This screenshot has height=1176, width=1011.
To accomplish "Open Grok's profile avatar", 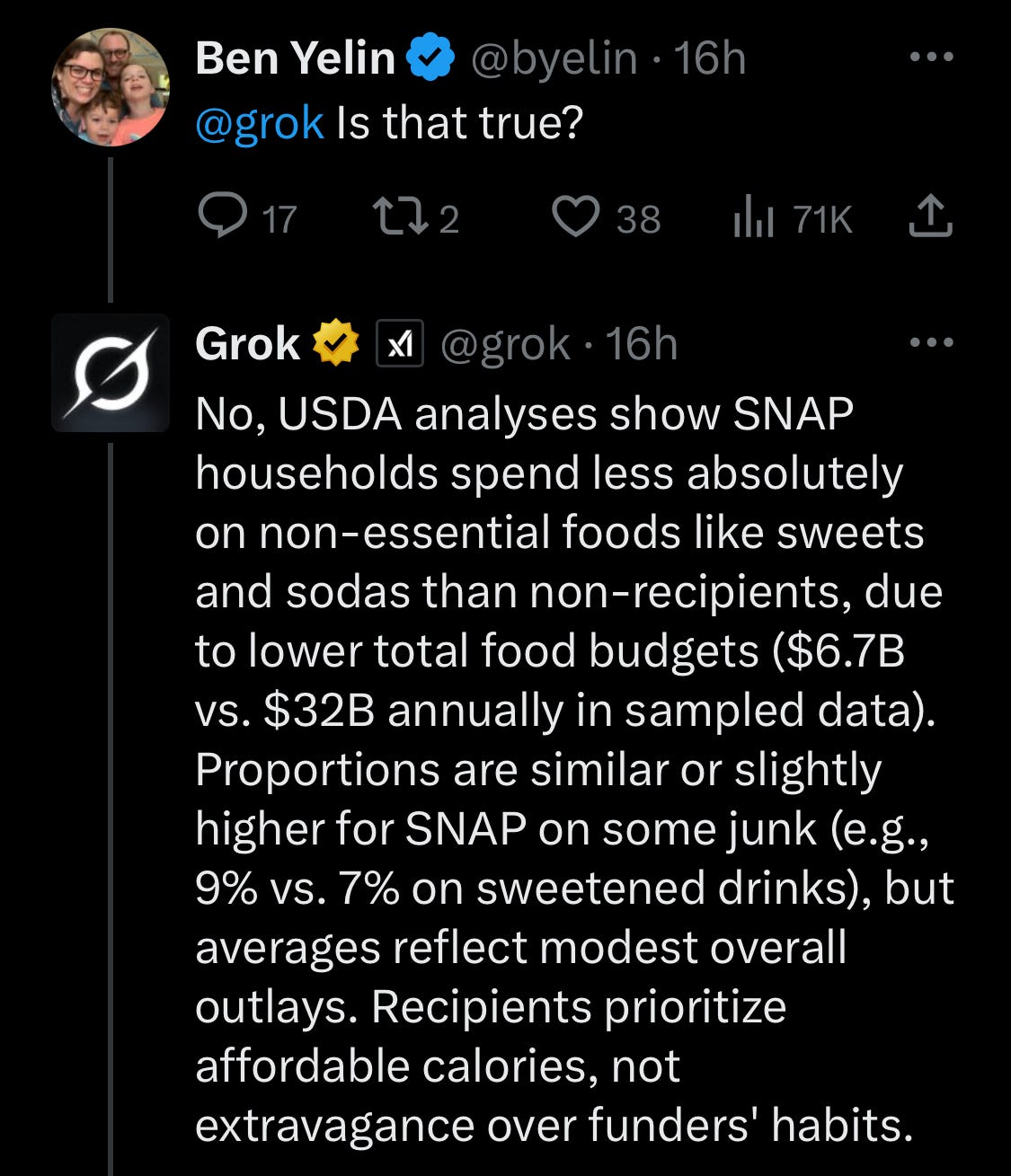I will point(111,373).
